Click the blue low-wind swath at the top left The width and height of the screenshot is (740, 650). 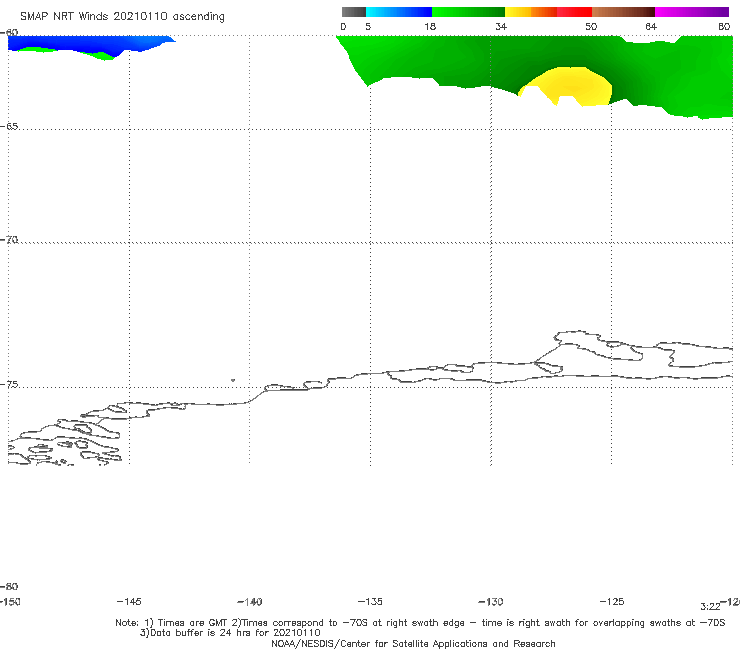pyautogui.click(x=85, y=44)
